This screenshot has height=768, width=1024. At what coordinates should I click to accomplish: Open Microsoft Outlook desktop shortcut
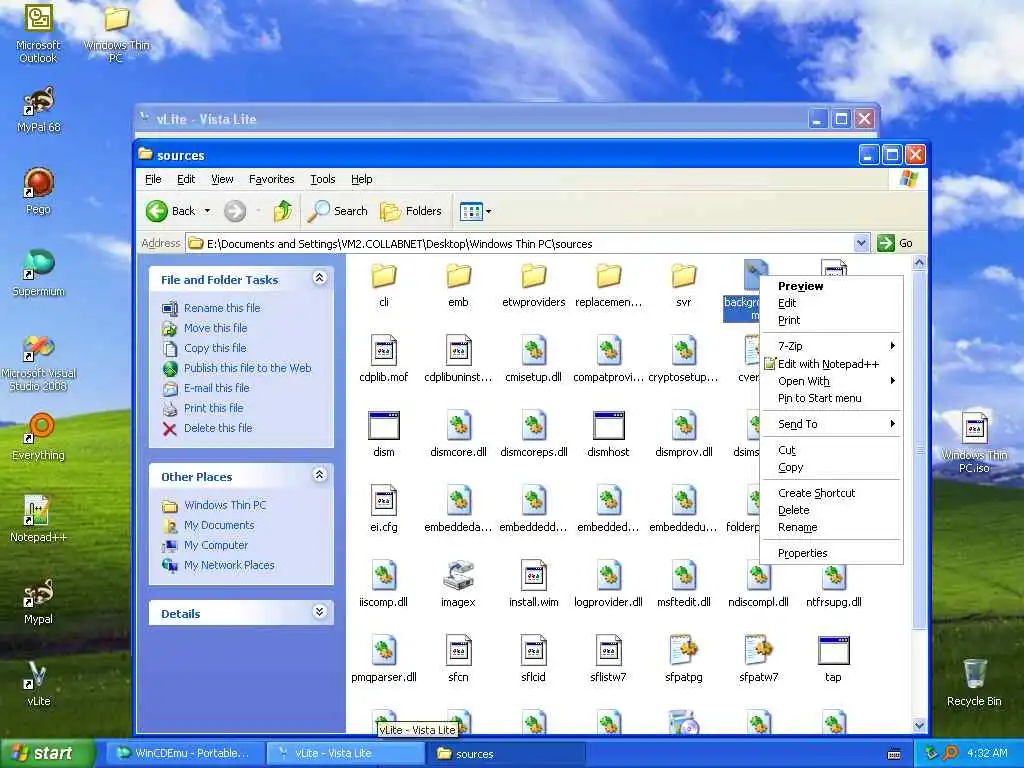[x=38, y=33]
